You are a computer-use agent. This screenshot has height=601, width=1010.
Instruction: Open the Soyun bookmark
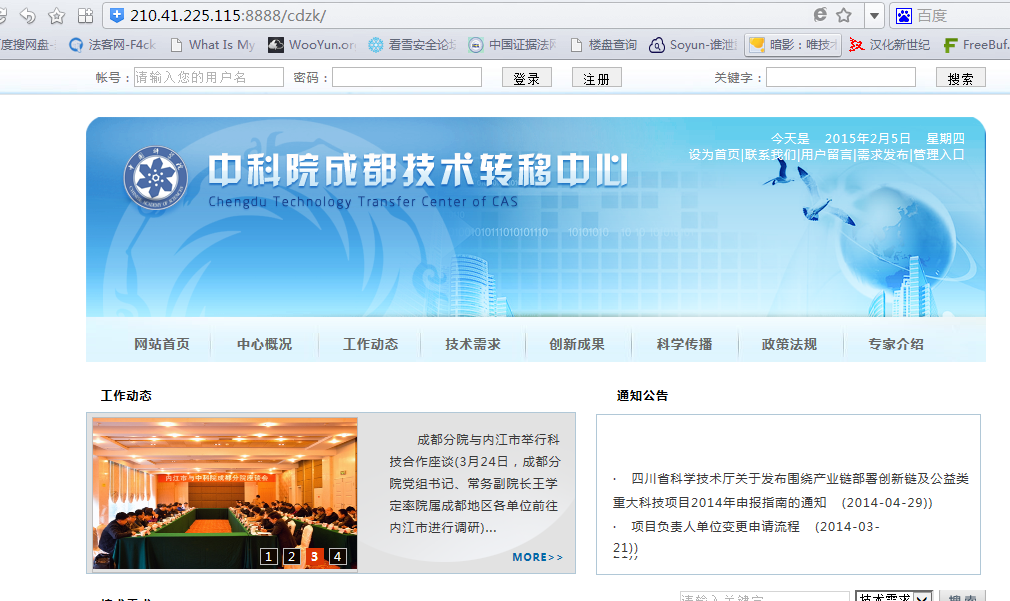[693, 44]
